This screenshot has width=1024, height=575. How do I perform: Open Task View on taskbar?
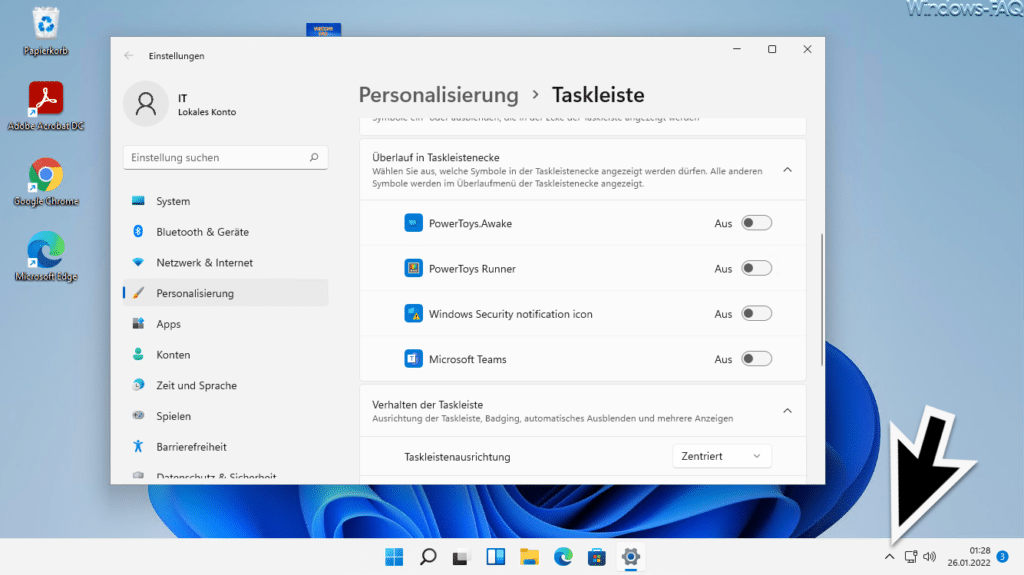click(462, 557)
